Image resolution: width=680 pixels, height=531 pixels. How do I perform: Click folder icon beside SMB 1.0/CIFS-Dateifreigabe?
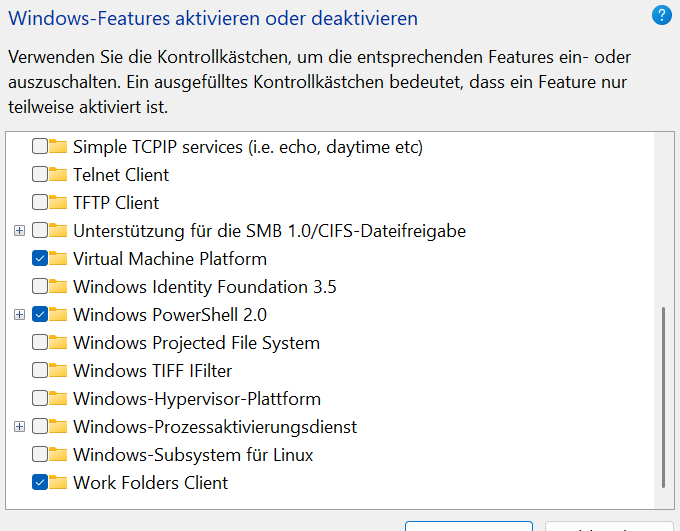[x=58, y=230]
